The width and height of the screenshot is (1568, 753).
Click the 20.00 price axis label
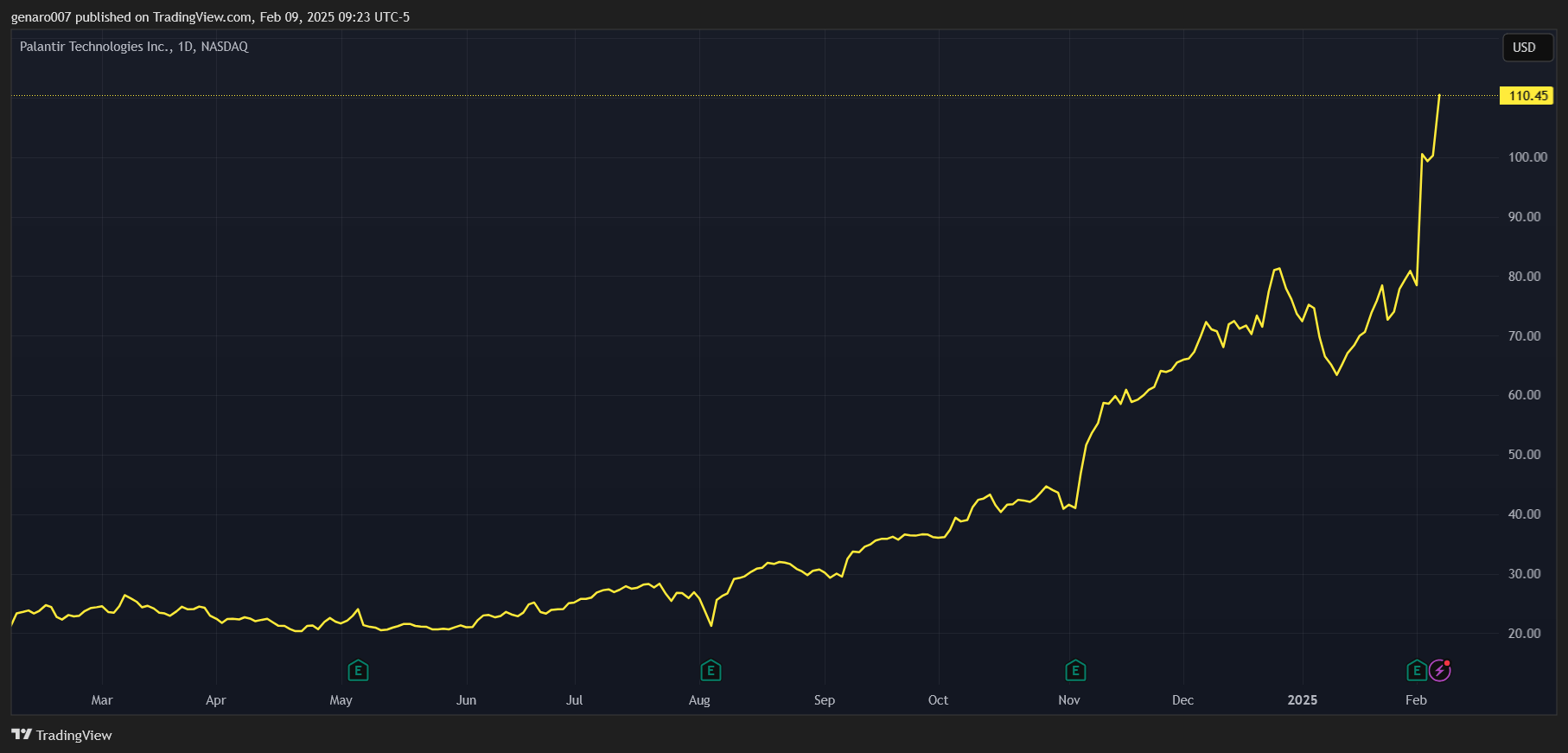tap(1524, 634)
